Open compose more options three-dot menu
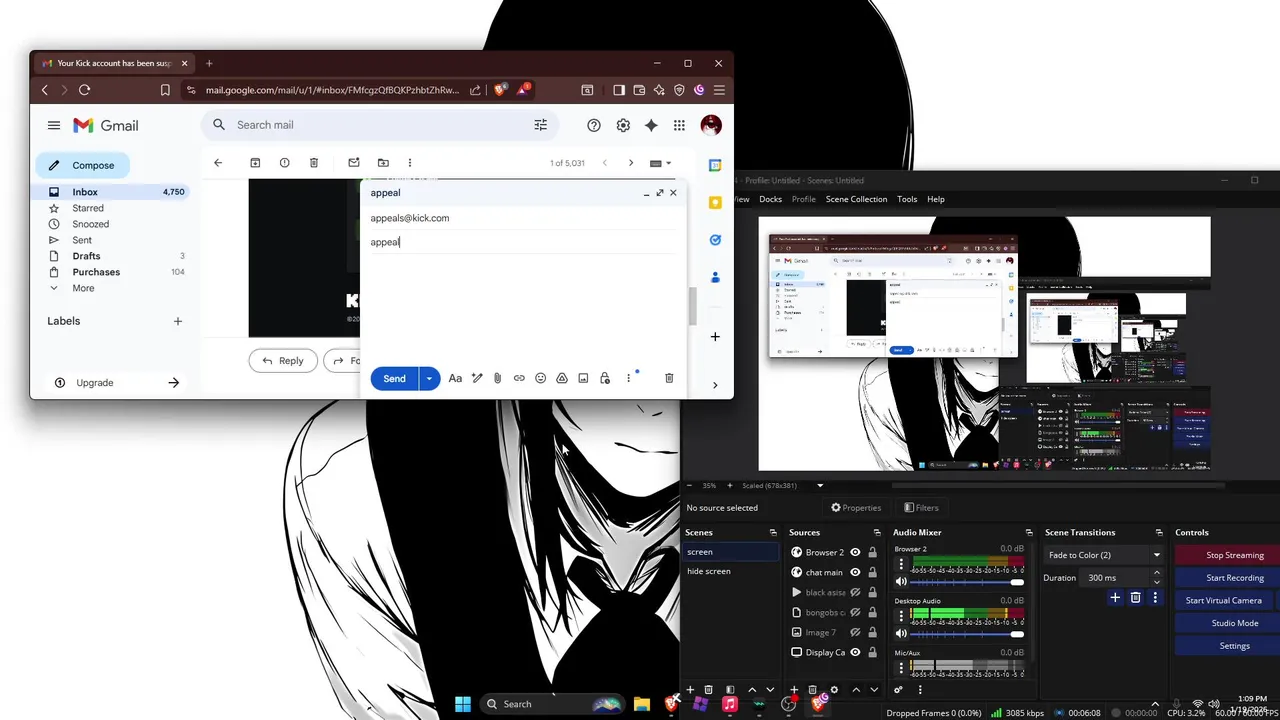Viewport: 1280px width, 720px height. click(629, 378)
